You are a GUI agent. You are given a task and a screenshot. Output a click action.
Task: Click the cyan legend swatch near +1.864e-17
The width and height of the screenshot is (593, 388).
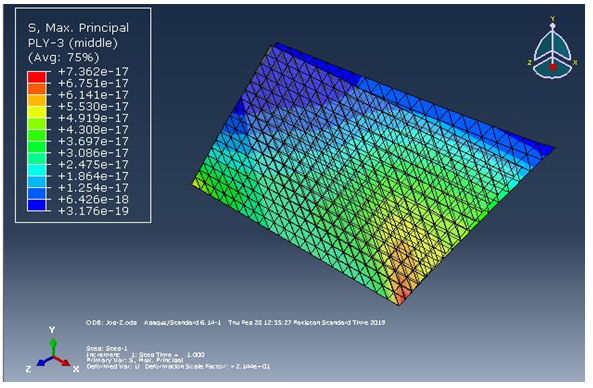tap(37, 170)
